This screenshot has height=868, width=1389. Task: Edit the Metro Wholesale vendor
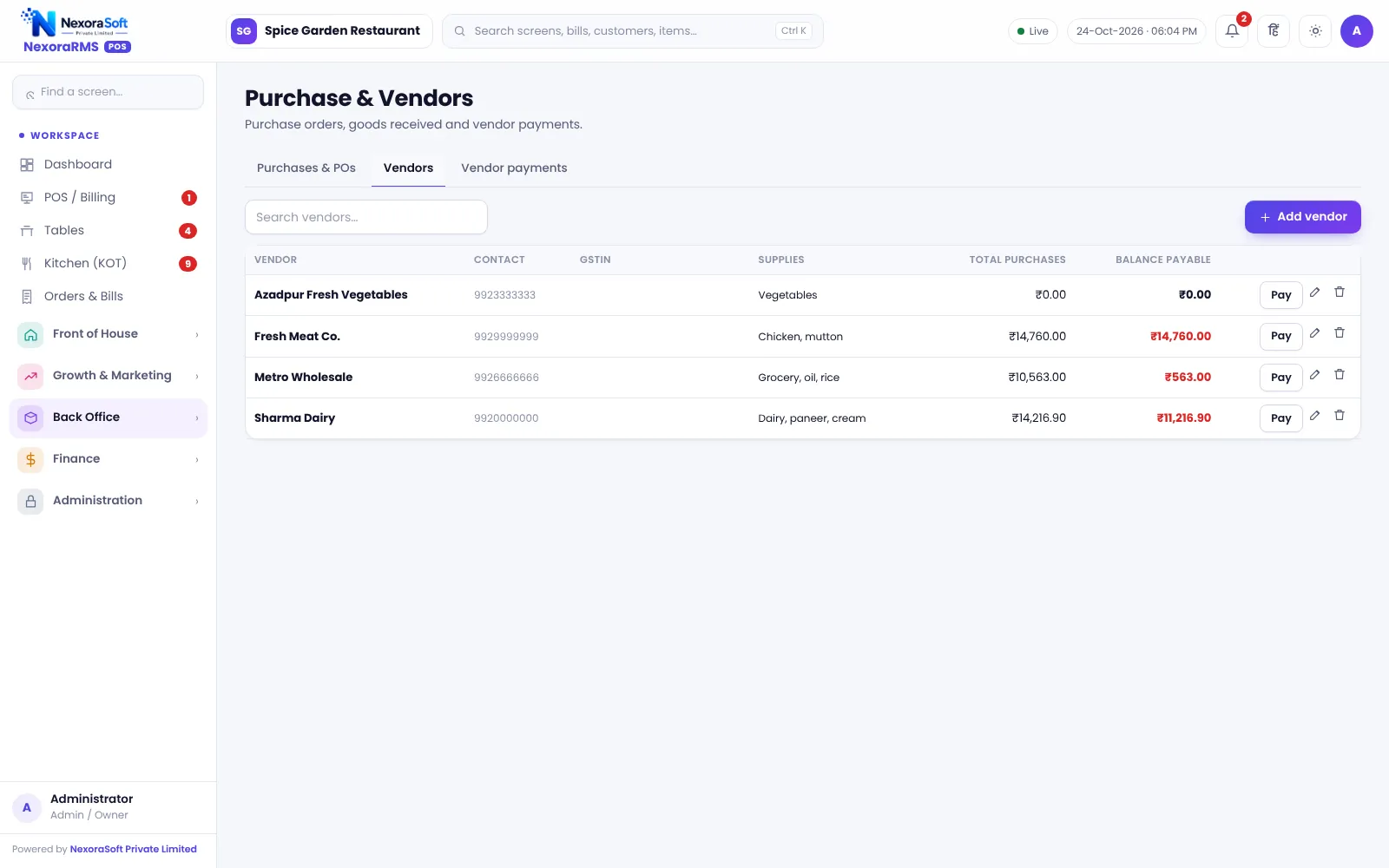point(1314,375)
